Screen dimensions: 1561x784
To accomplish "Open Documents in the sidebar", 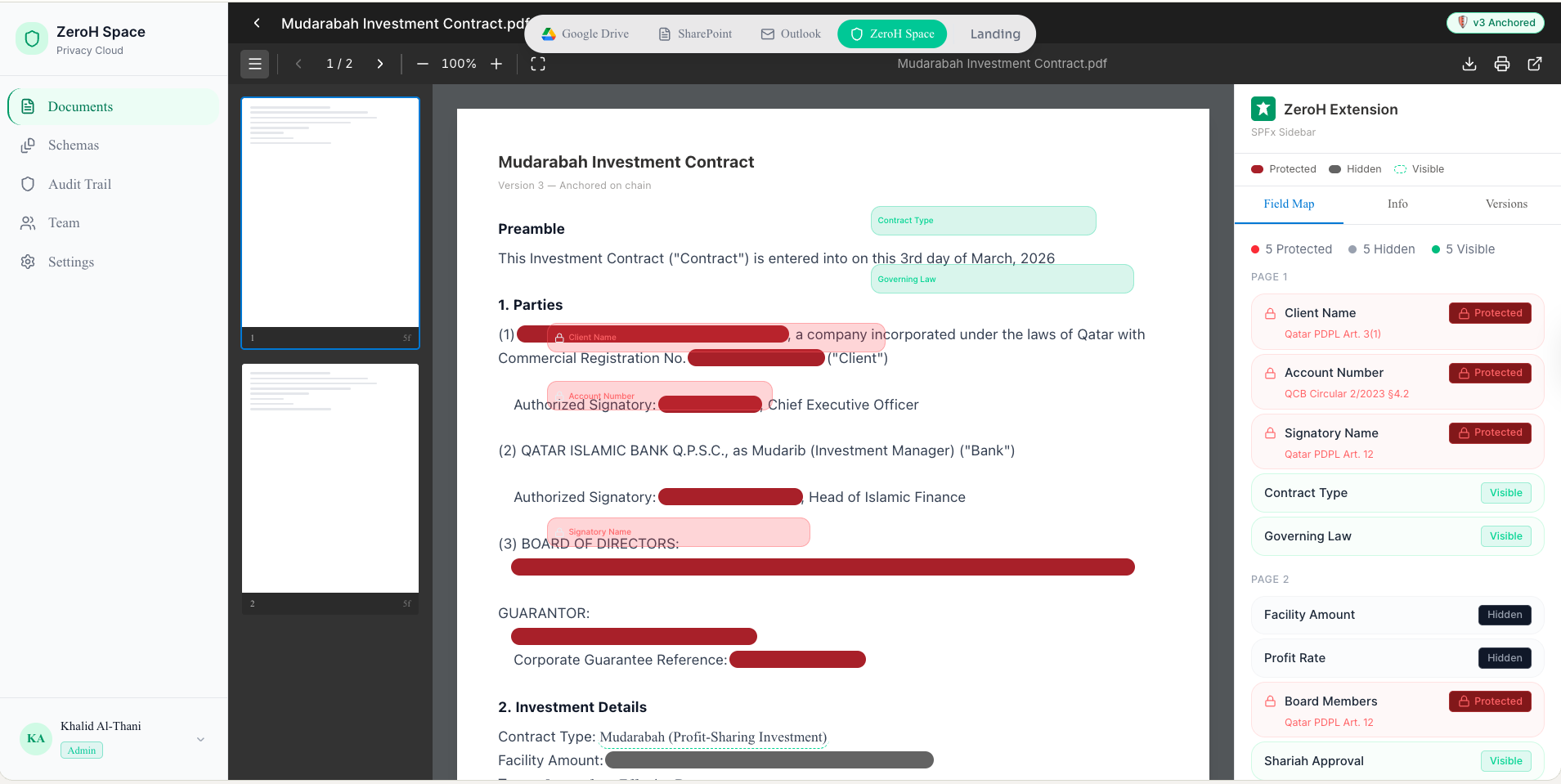I will [114, 106].
